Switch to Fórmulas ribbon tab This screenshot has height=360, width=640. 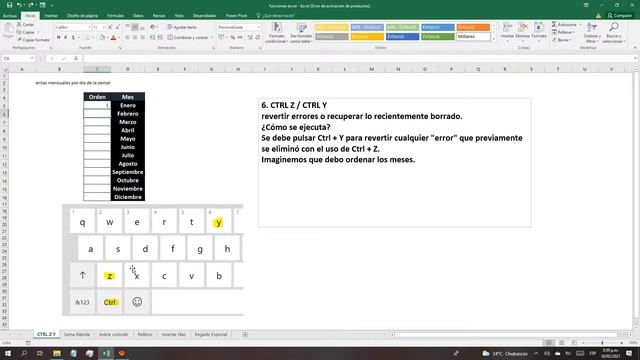pos(116,16)
